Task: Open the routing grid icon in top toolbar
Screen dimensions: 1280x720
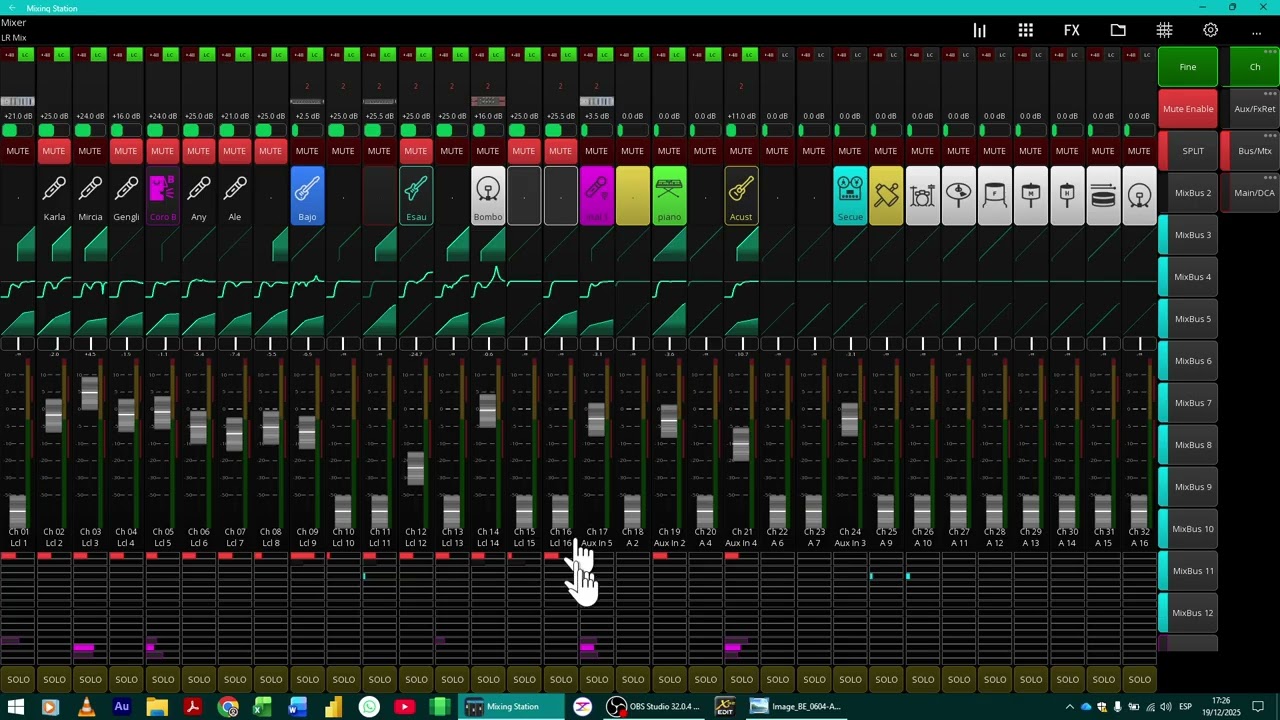Action: click(x=1164, y=30)
